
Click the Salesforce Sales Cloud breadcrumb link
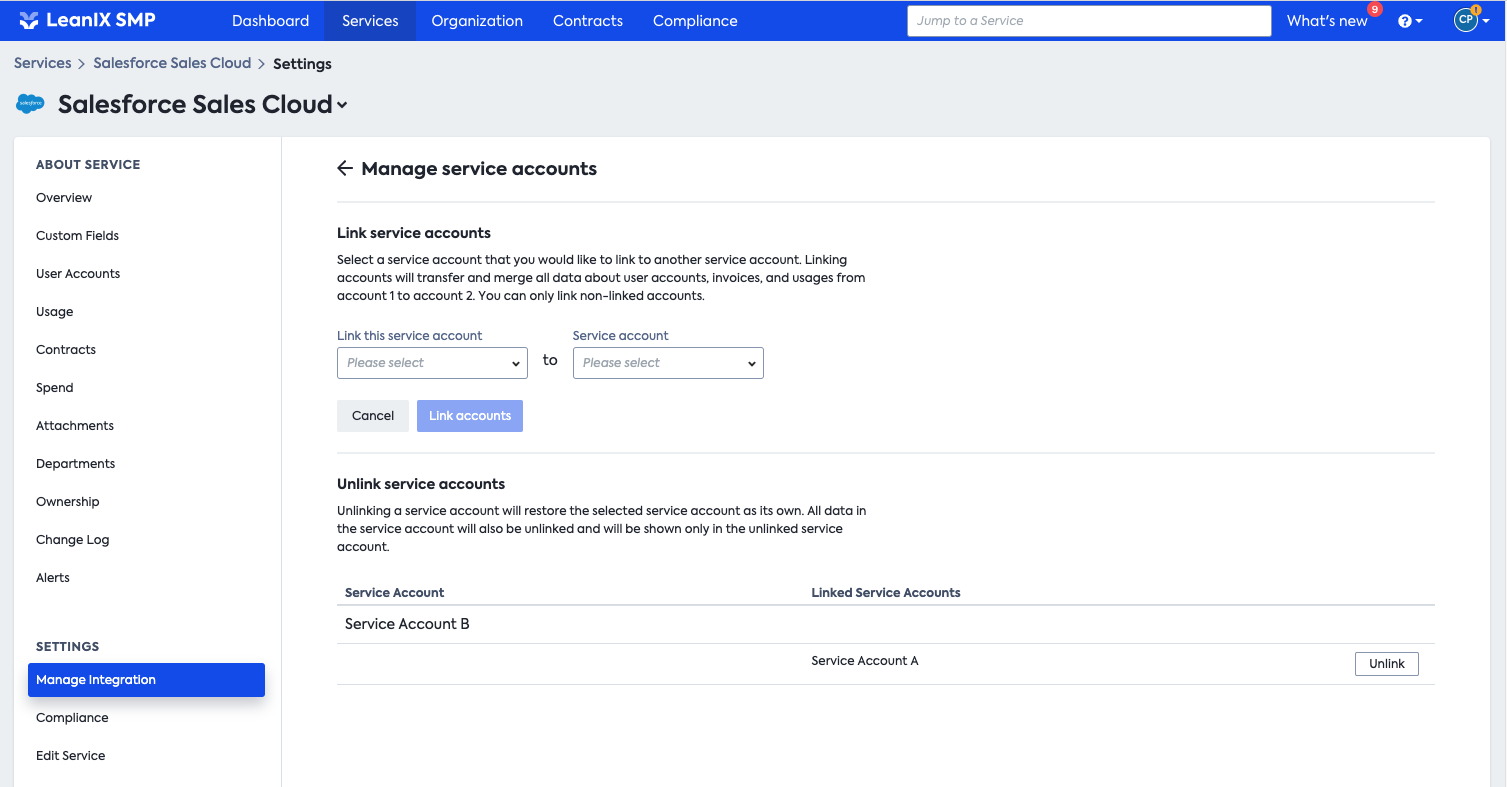coord(172,63)
